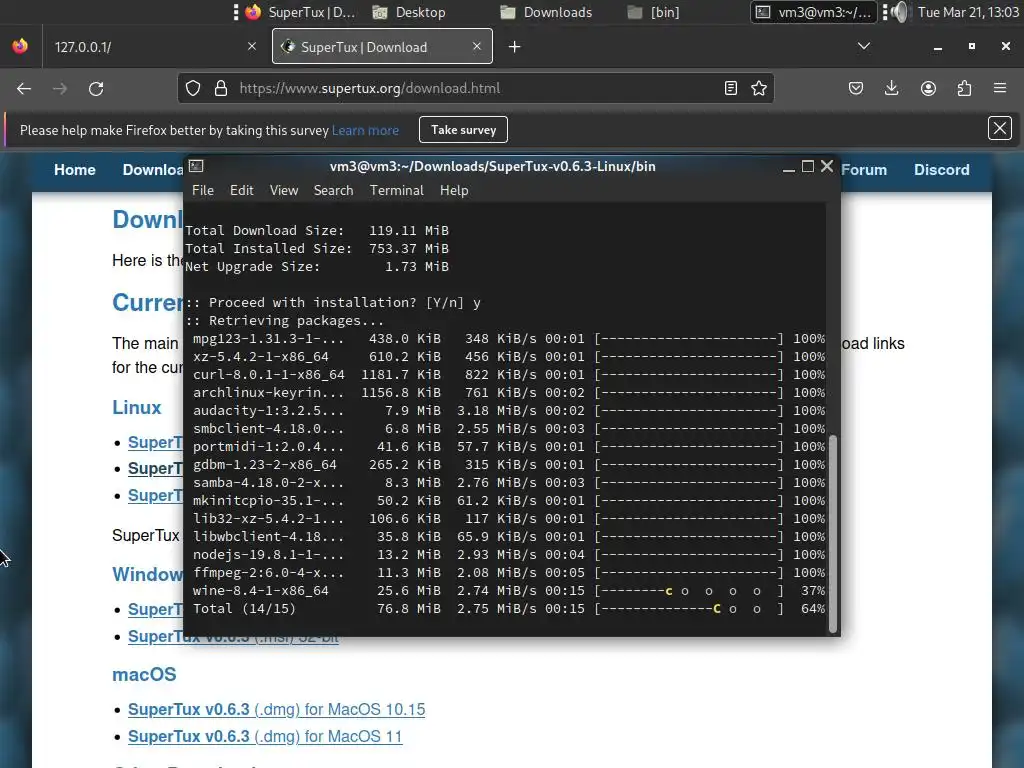Click the Total Download Size line
Viewport: 1024px width, 768px height.
click(317, 231)
